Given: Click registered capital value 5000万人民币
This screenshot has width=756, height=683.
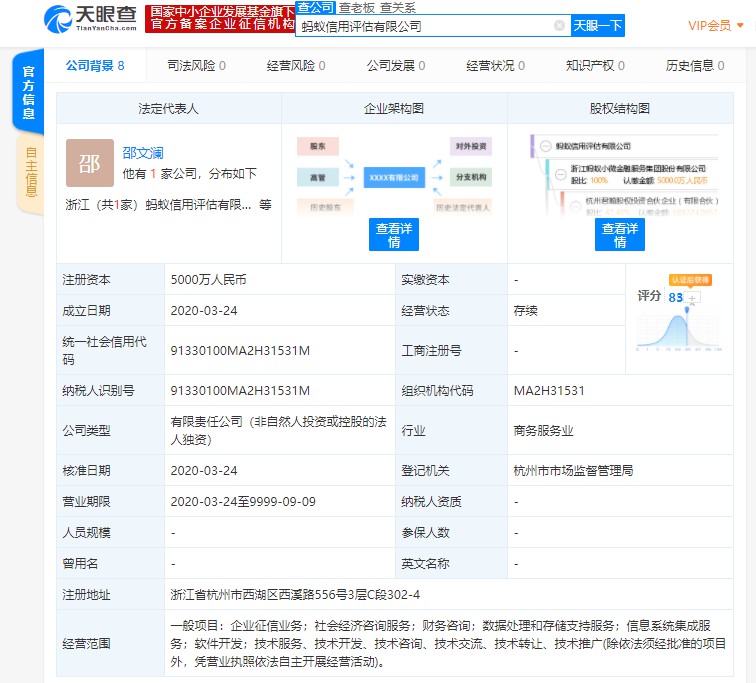Looking at the screenshot, I should tap(208, 280).
